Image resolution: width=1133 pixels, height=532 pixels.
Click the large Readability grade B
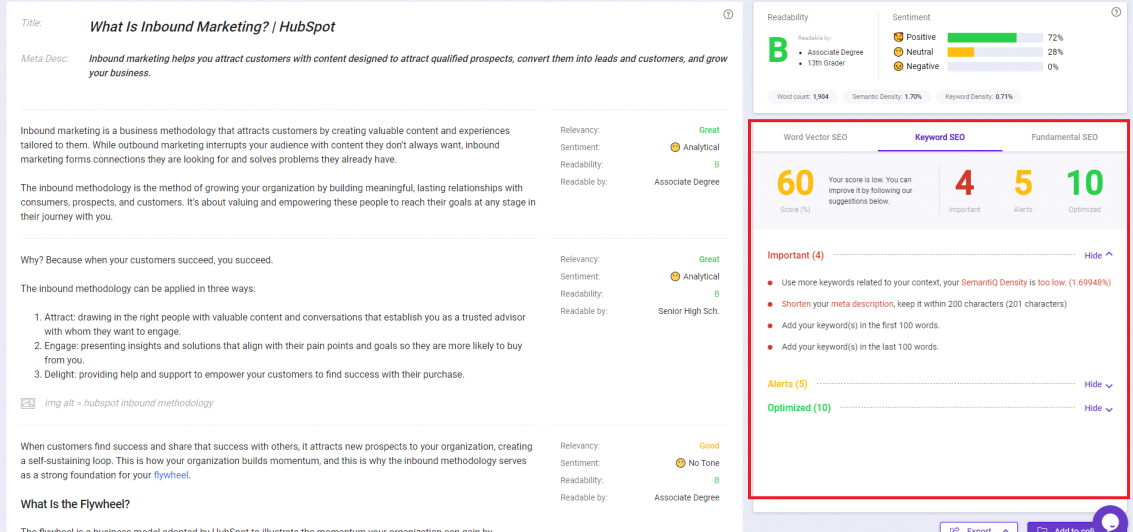(777, 51)
